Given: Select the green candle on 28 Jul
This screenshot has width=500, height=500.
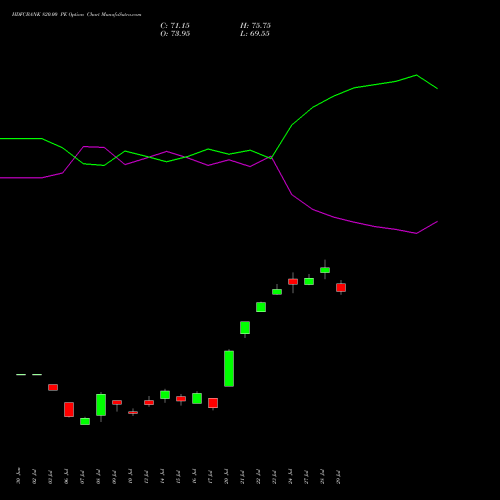Looking at the screenshot, I should [x=325, y=270].
